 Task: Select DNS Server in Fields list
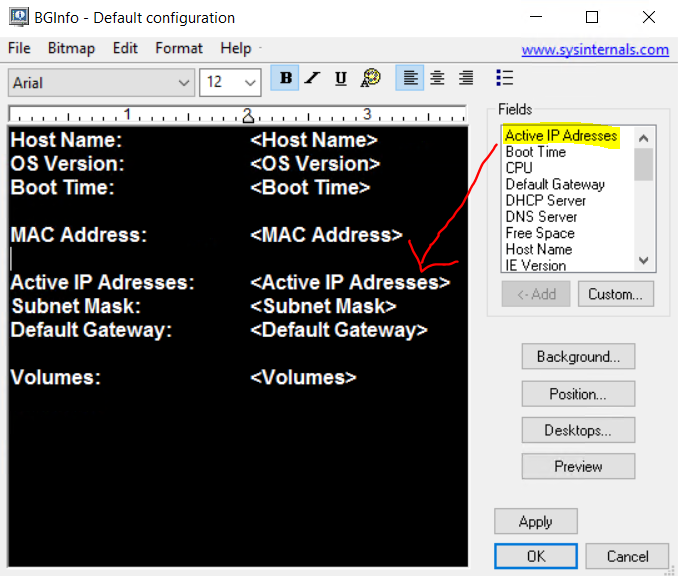click(x=541, y=216)
